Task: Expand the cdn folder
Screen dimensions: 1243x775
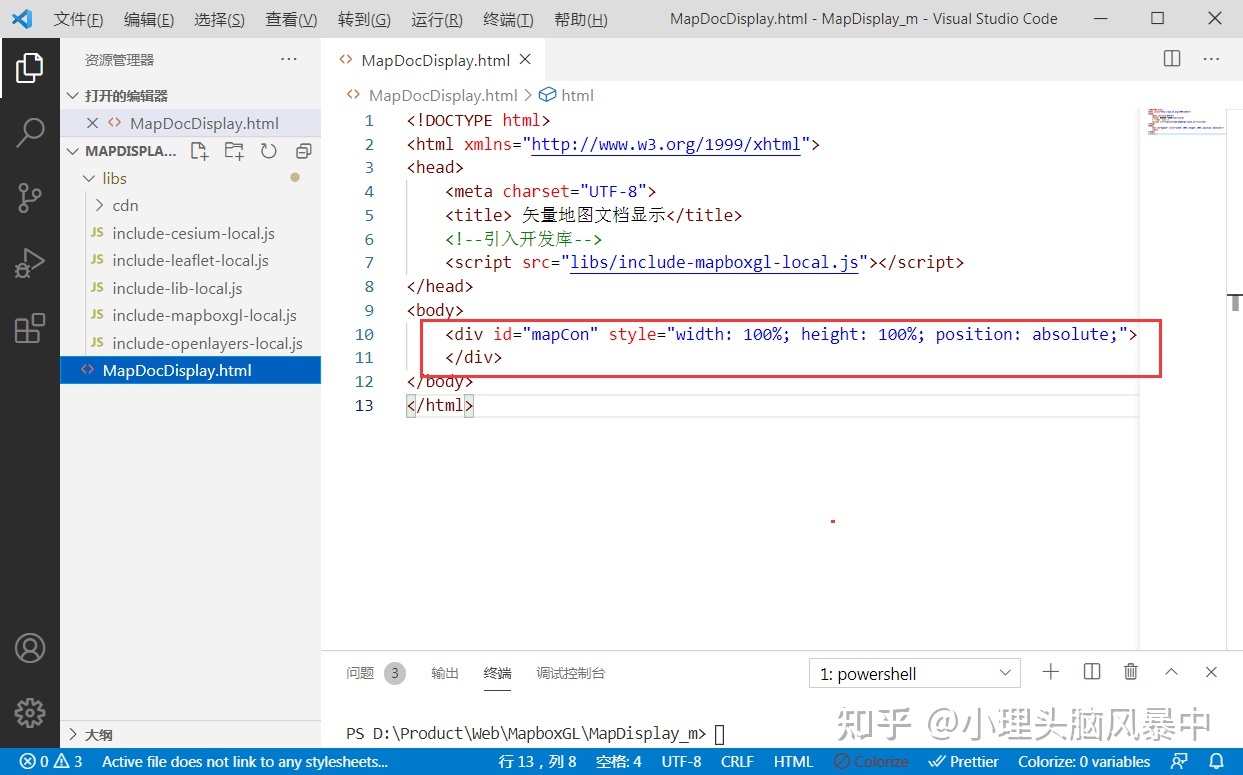Action: (125, 205)
